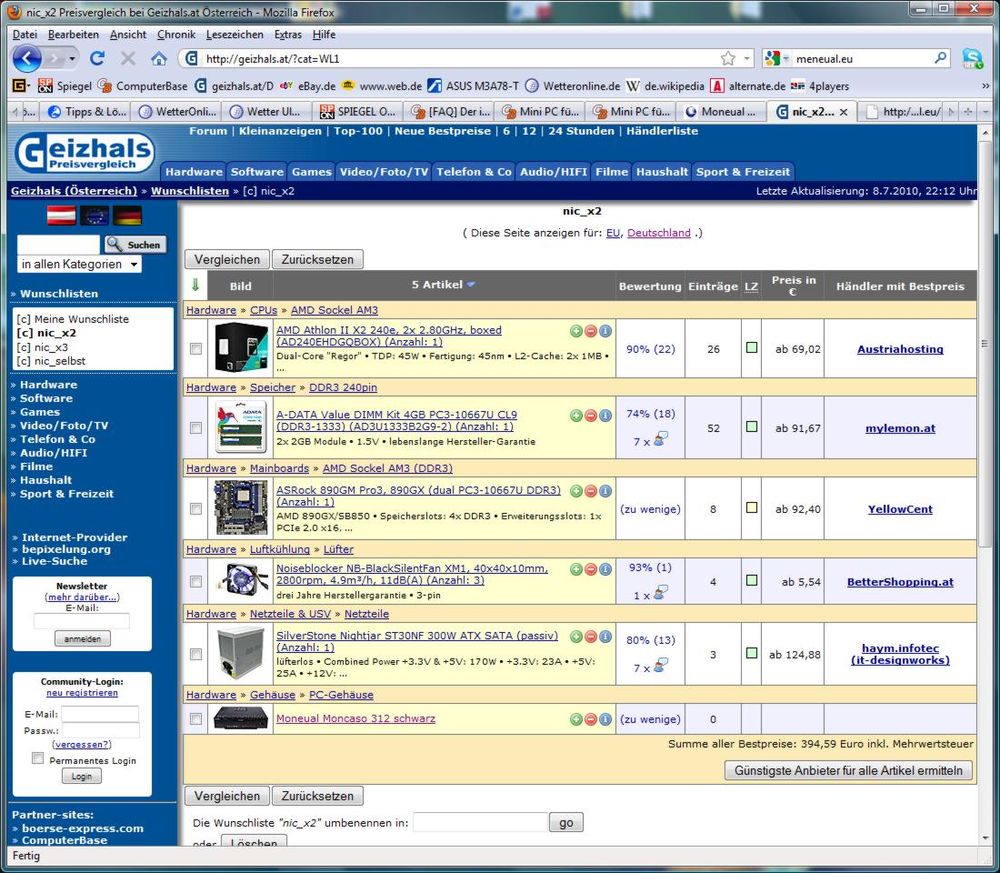The width and height of the screenshot is (1000, 873).
Task: Click the top Vergleichen button
Action: pos(227,260)
